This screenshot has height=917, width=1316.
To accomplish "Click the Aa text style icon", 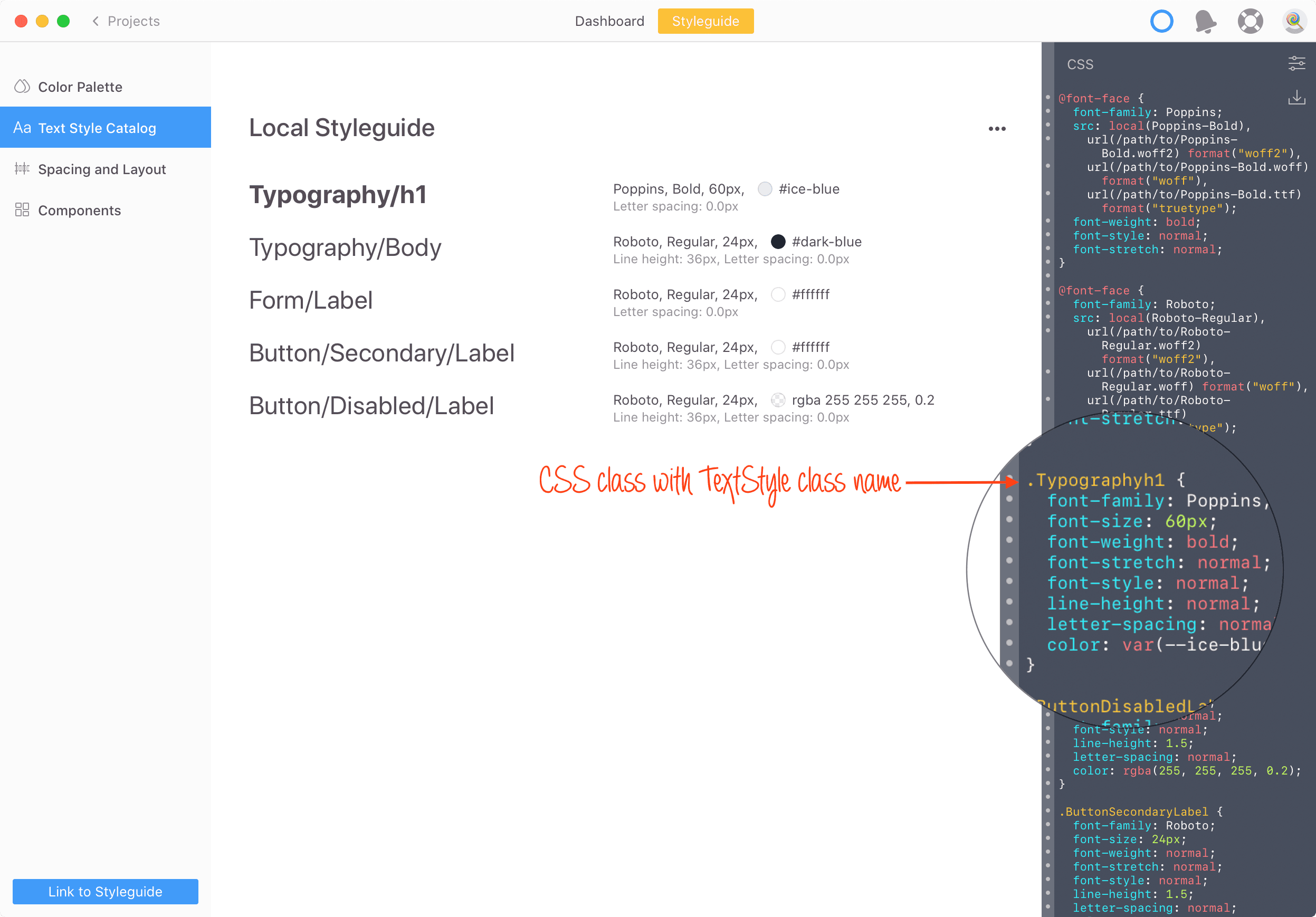I will (22, 127).
